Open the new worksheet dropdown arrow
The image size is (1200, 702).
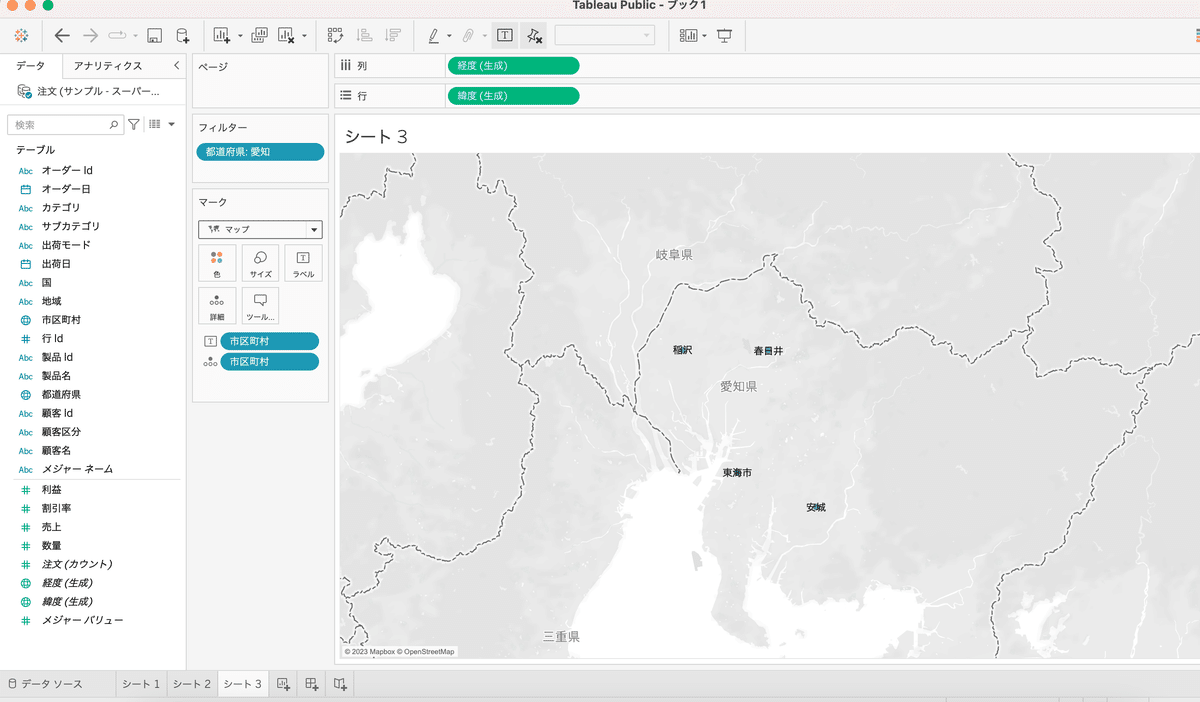[240, 37]
